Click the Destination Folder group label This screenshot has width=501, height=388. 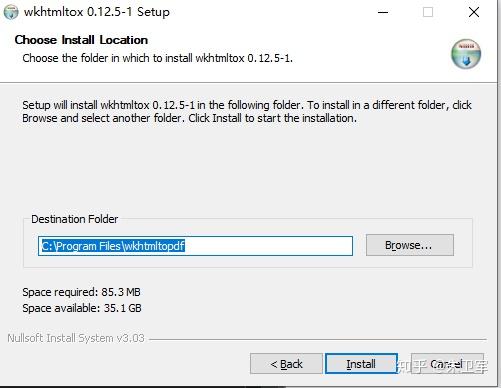tap(74, 219)
